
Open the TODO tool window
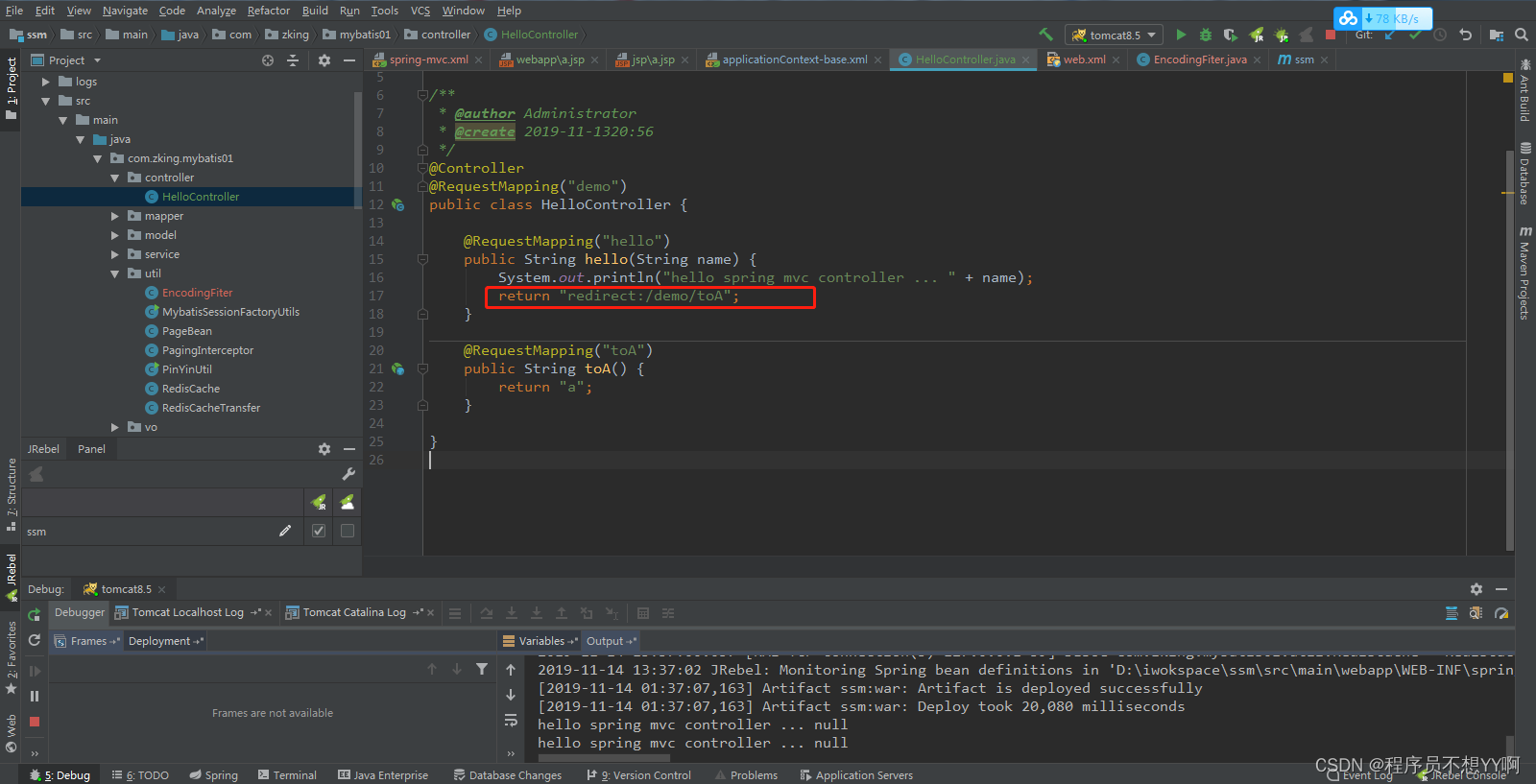(140, 775)
